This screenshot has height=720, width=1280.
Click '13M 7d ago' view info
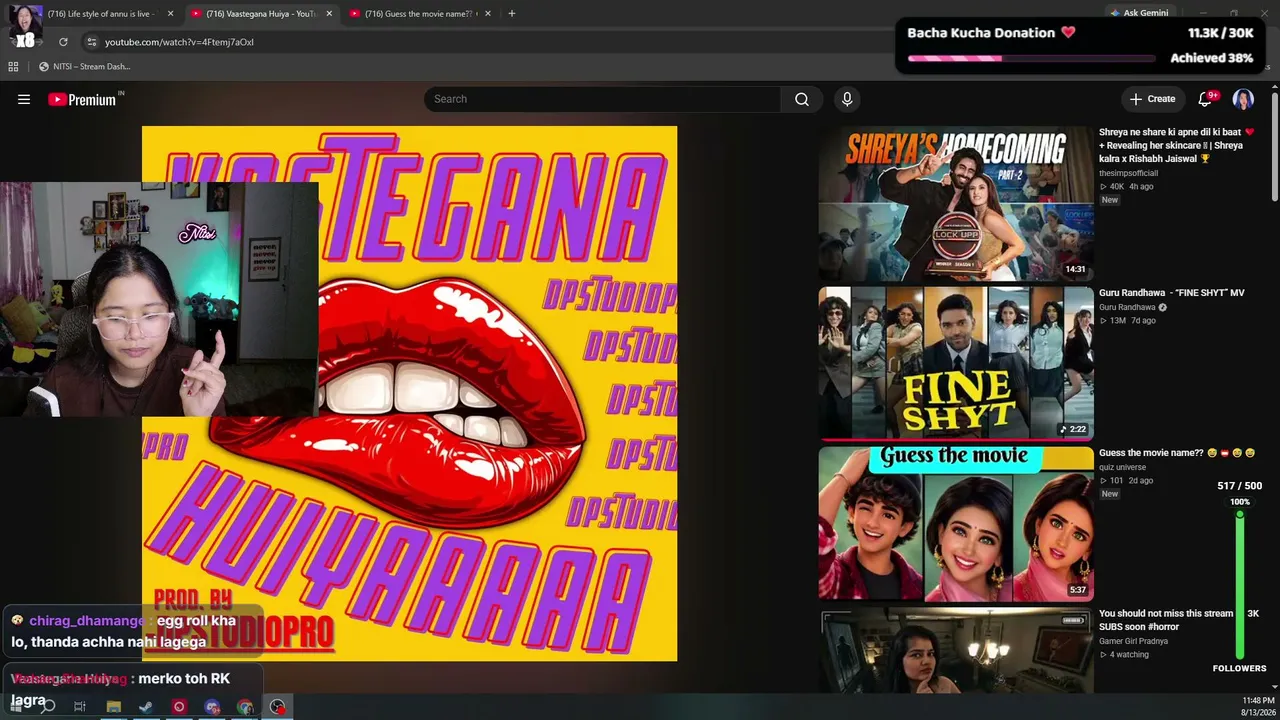click(x=1127, y=321)
